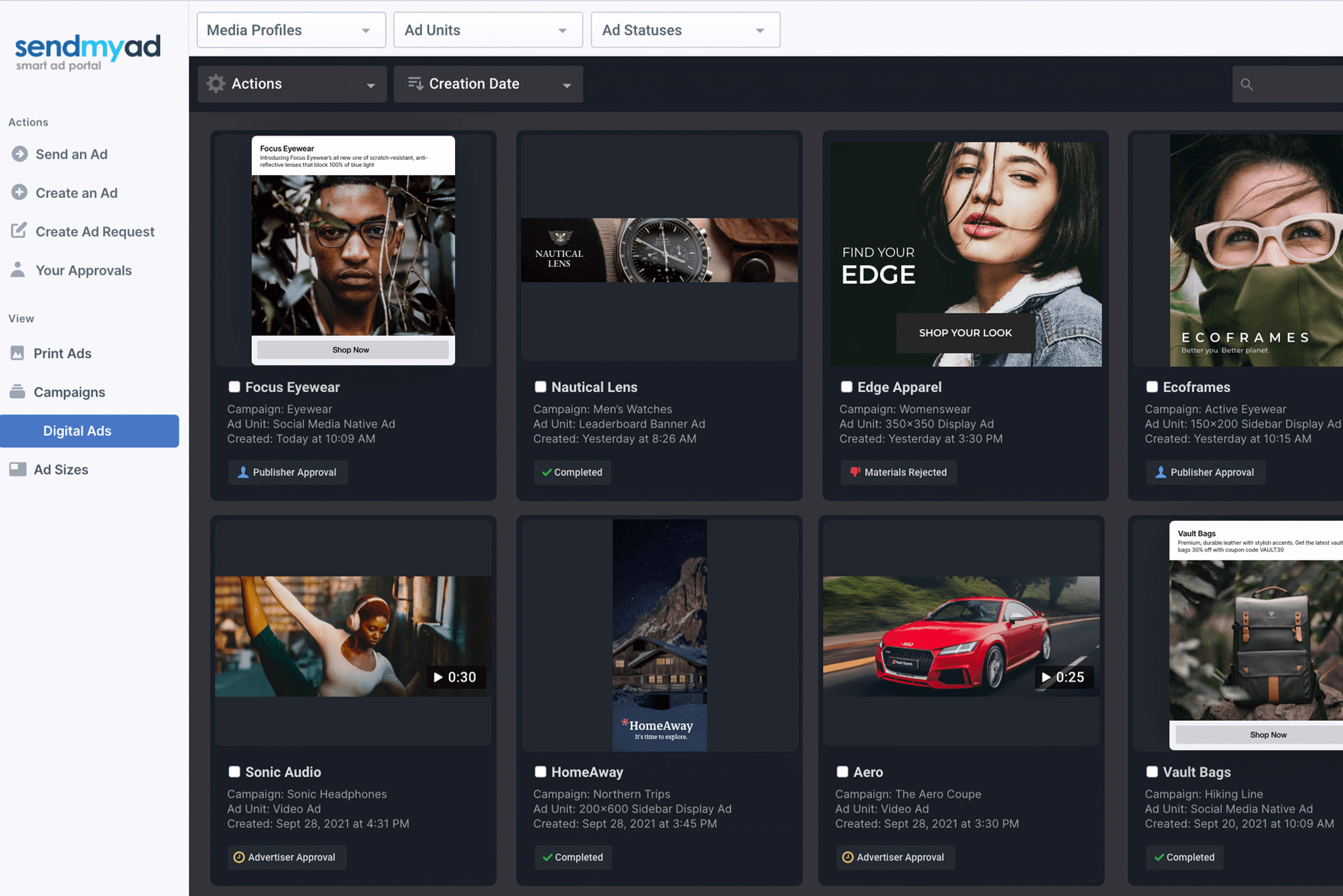This screenshot has height=896, width=1343.
Task: Click the Focus Eyewear title
Action: pyautogui.click(x=292, y=387)
